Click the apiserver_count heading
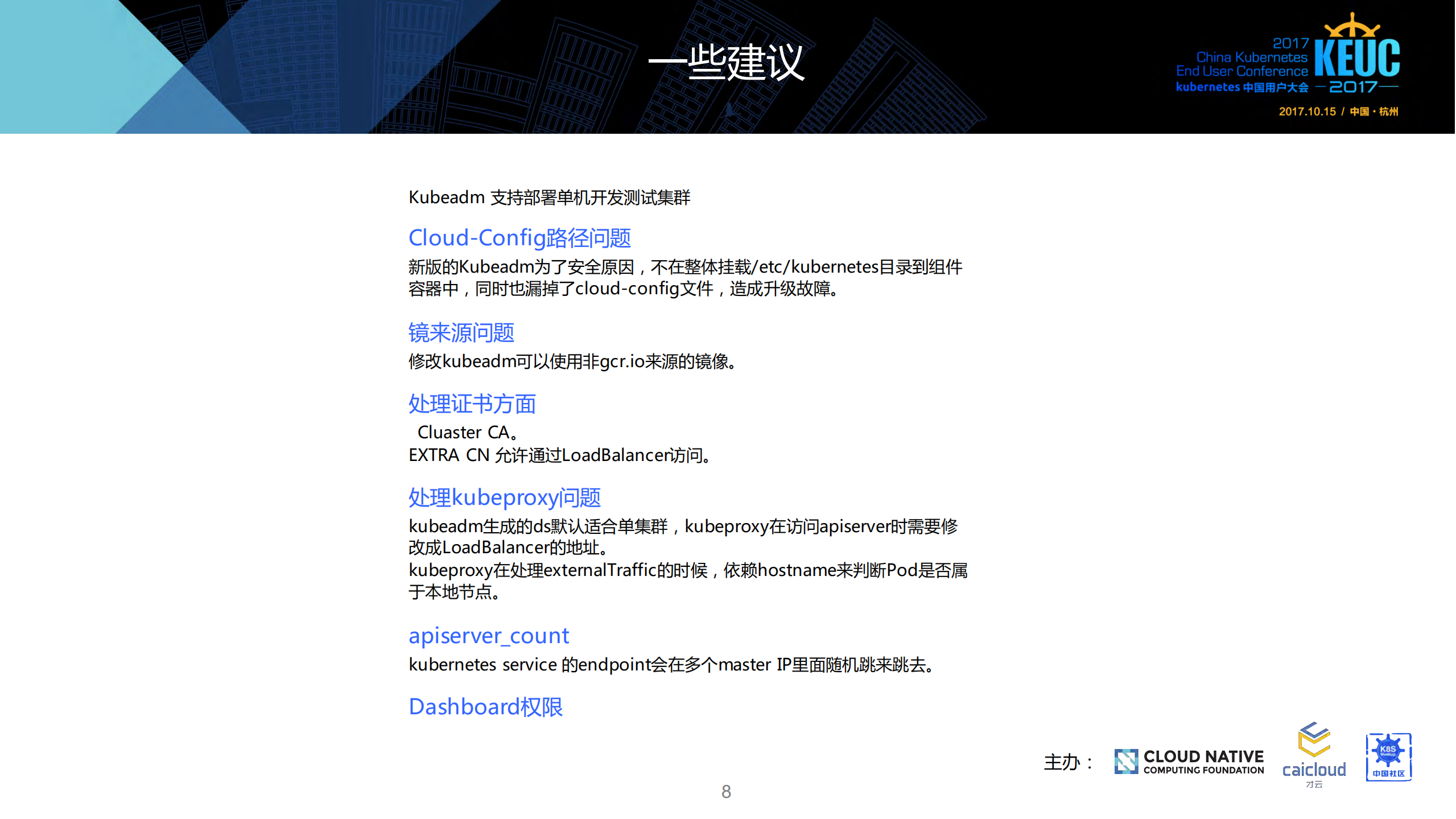 coord(488,635)
